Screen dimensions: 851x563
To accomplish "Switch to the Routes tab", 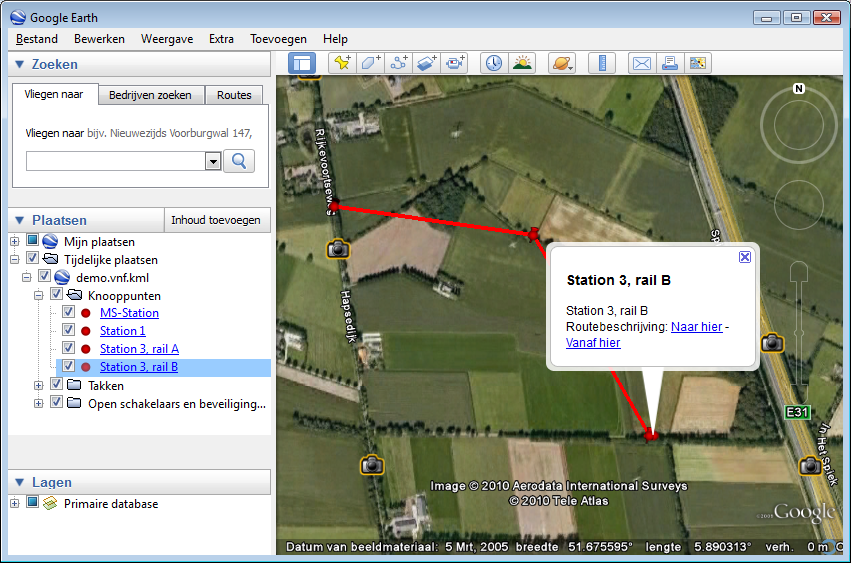I will (234, 95).
